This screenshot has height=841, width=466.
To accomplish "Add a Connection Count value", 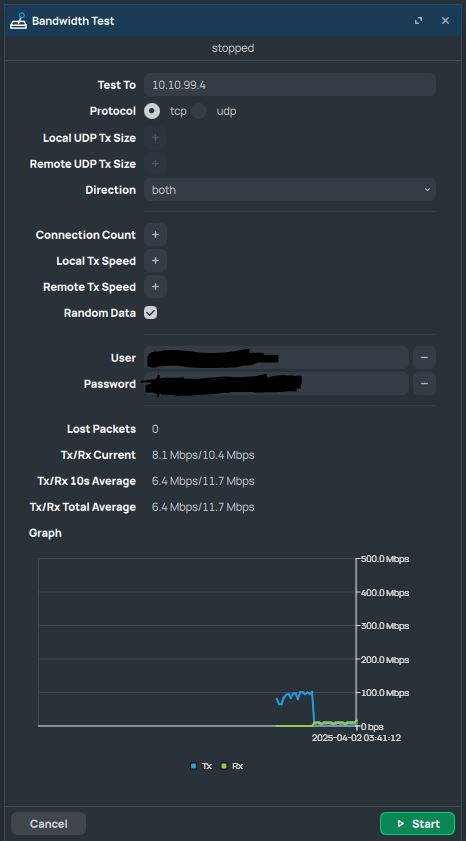I will click(x=155, y=235).
